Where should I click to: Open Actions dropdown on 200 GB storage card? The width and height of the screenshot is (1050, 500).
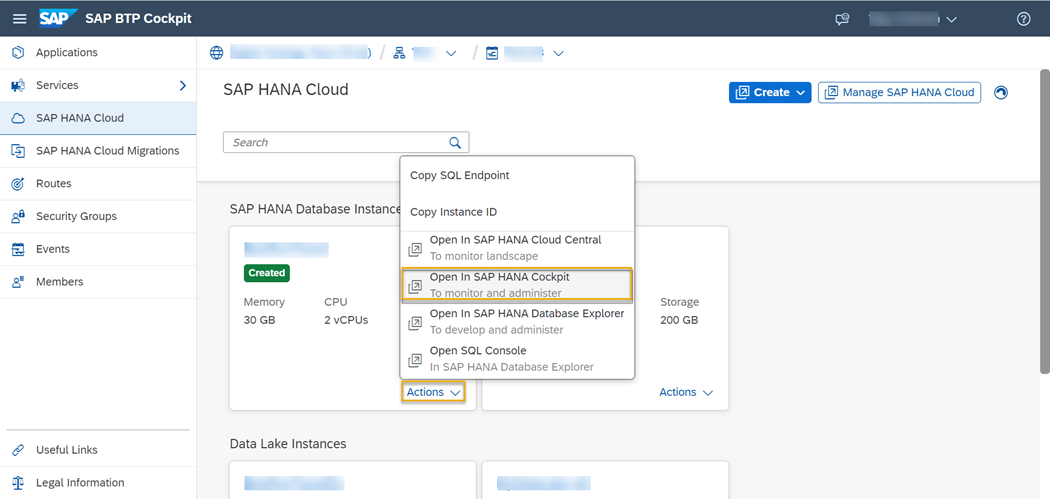(686, 392)
